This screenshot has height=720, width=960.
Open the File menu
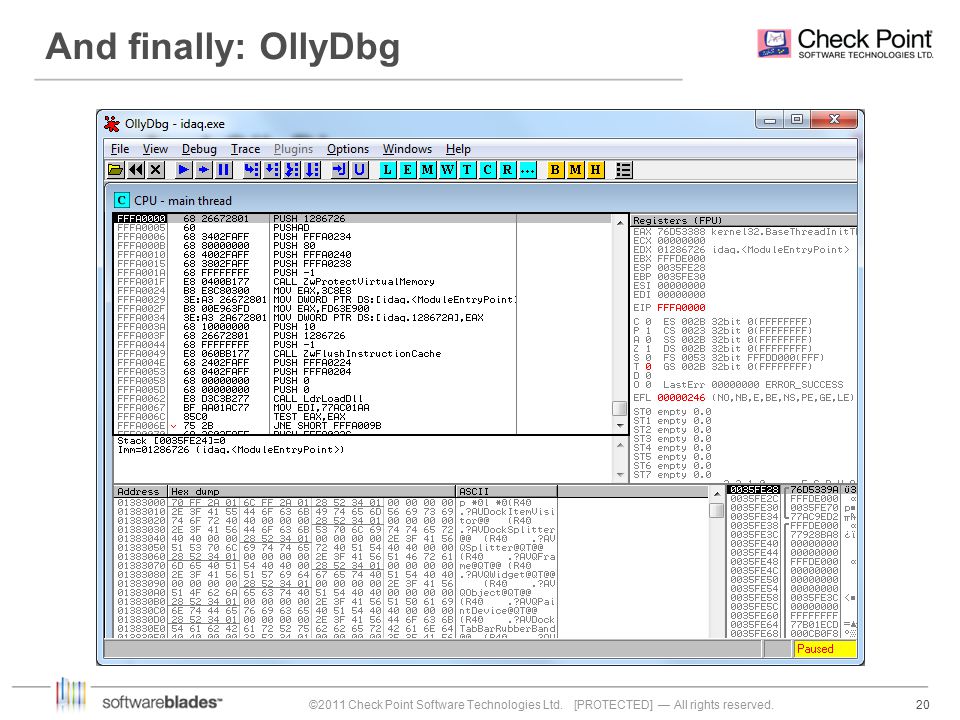click(120, 149)
